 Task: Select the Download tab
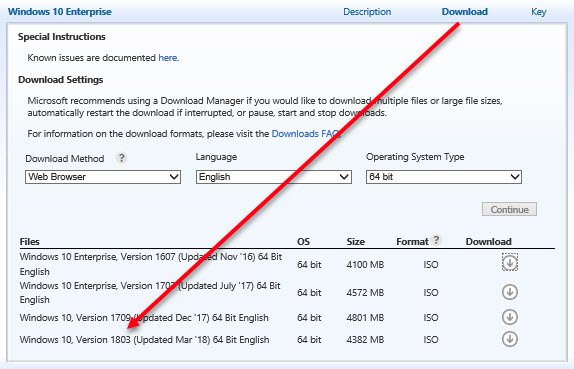465,12
